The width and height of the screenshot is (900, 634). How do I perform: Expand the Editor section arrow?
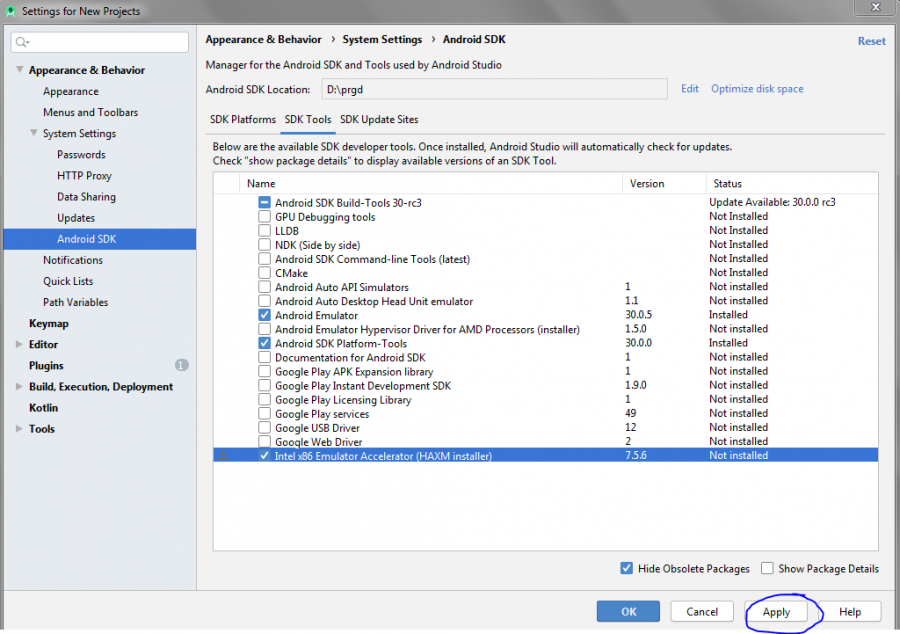pyautogui.click(x=19, y=344)
